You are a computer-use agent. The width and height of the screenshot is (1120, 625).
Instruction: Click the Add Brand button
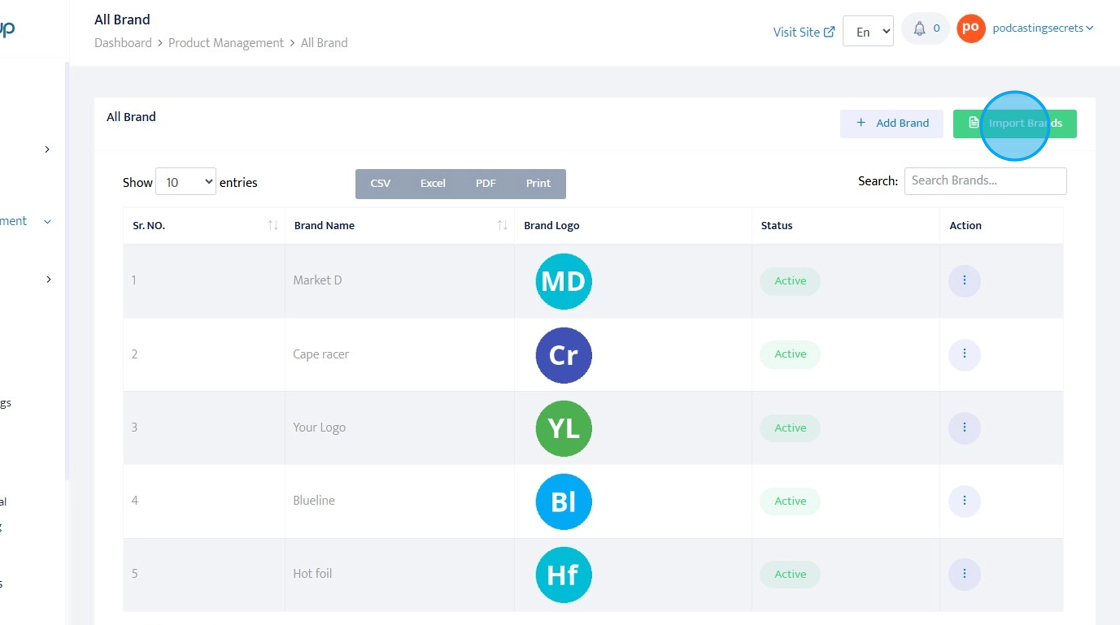pos(892,123)
